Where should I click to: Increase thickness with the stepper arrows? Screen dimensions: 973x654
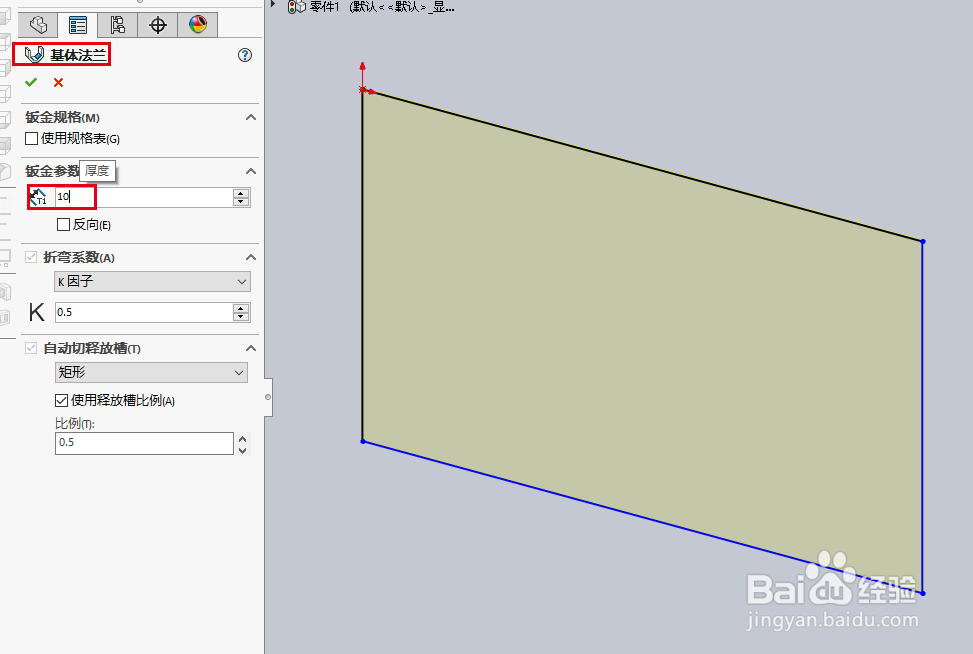(x=243, y=193)
